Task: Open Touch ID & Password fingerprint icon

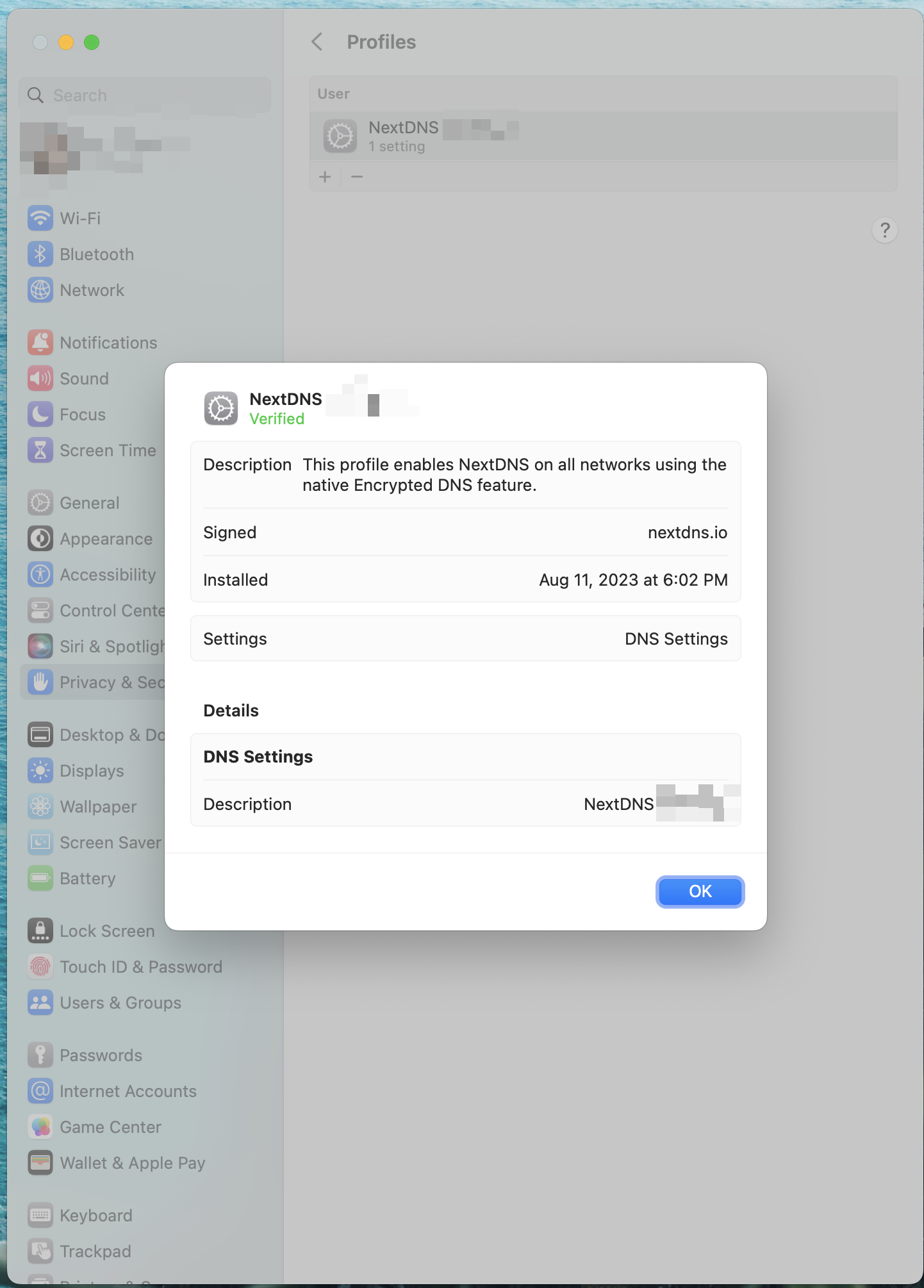Action: (x=40, y=967)
